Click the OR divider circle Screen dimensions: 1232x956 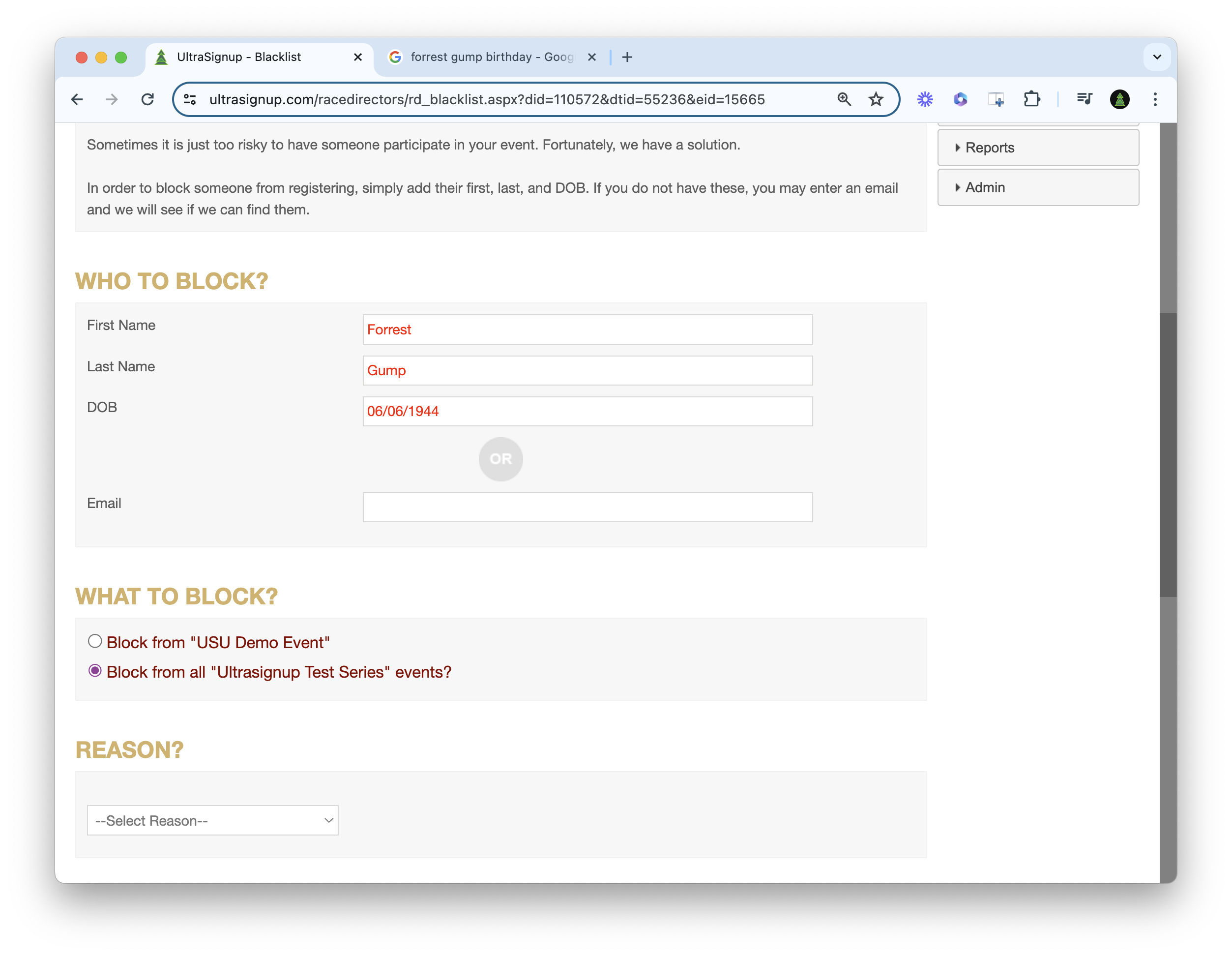tap(500, 459)
